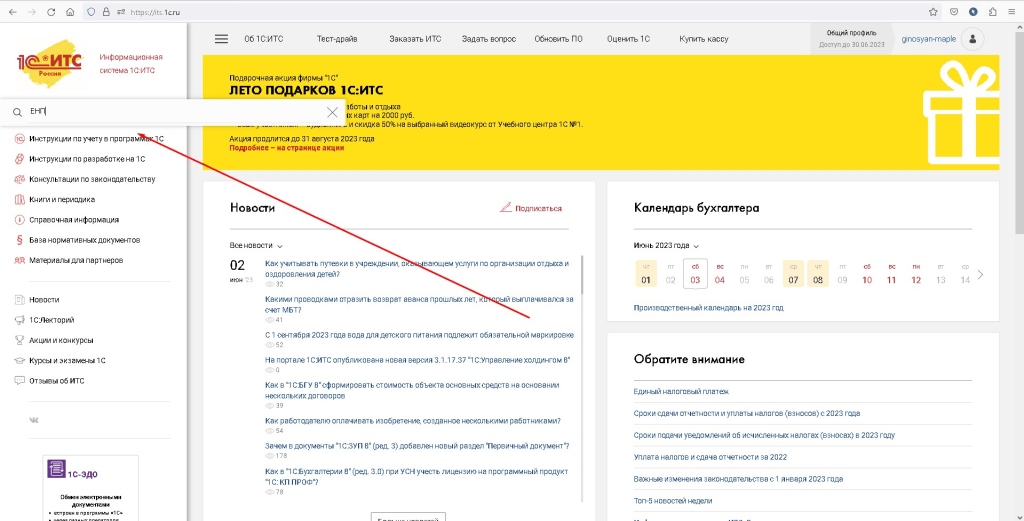Open the Единый налоговый платеж link
1024x521 pixels.
point(681,392)
